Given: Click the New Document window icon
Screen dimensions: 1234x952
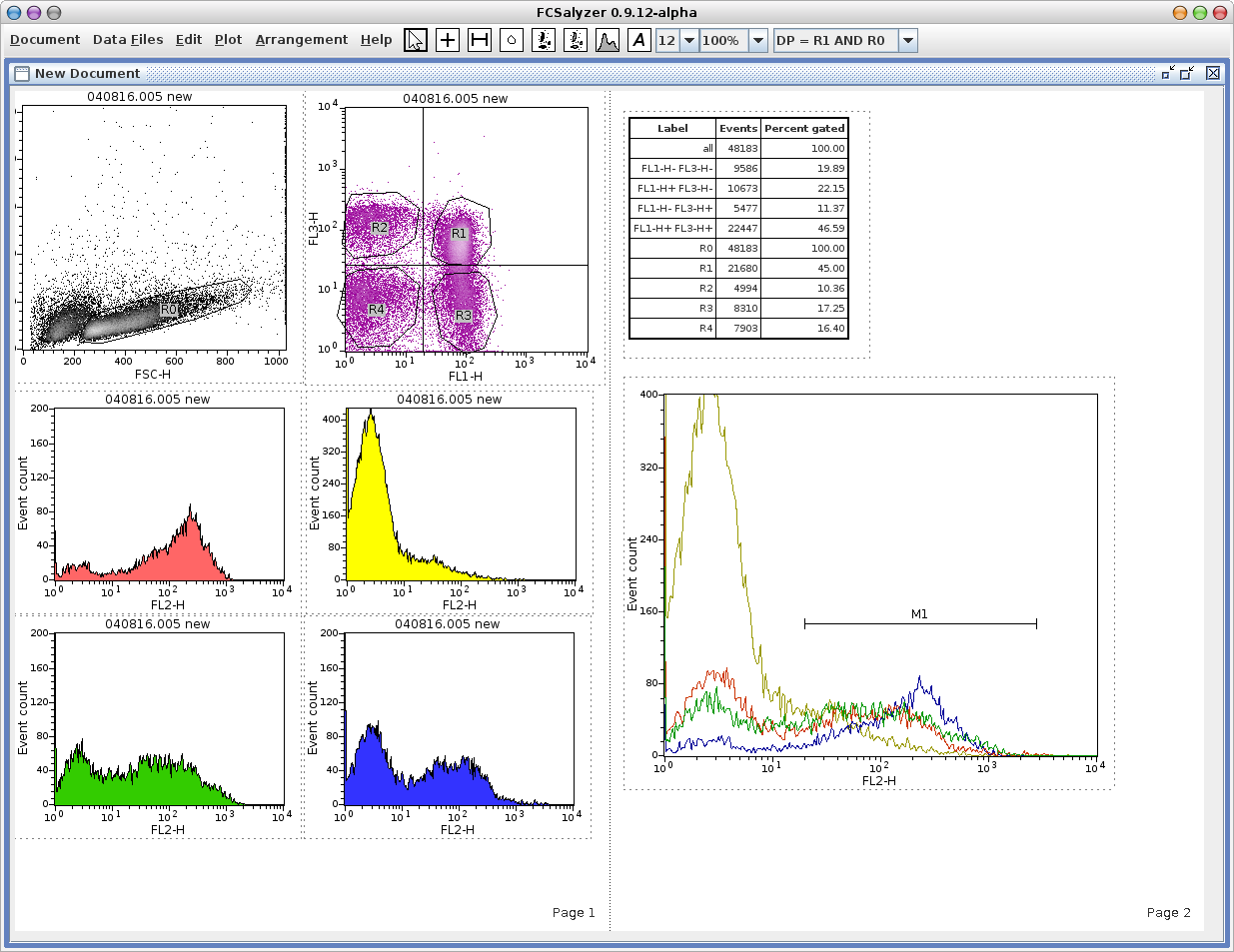Looking at the screenshot, I should (x=21, y=73).
